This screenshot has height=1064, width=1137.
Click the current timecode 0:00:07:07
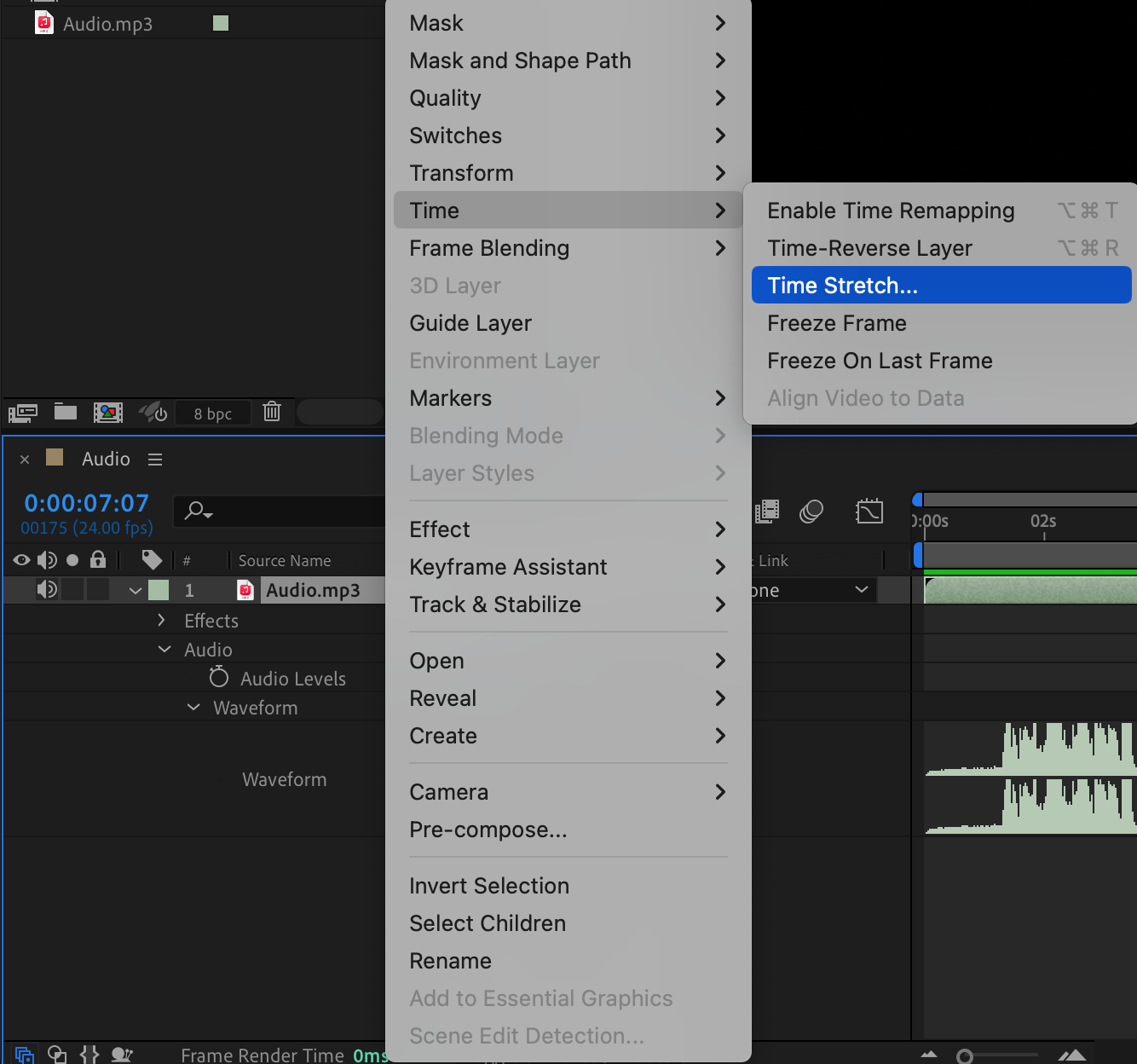coord(86,503)
